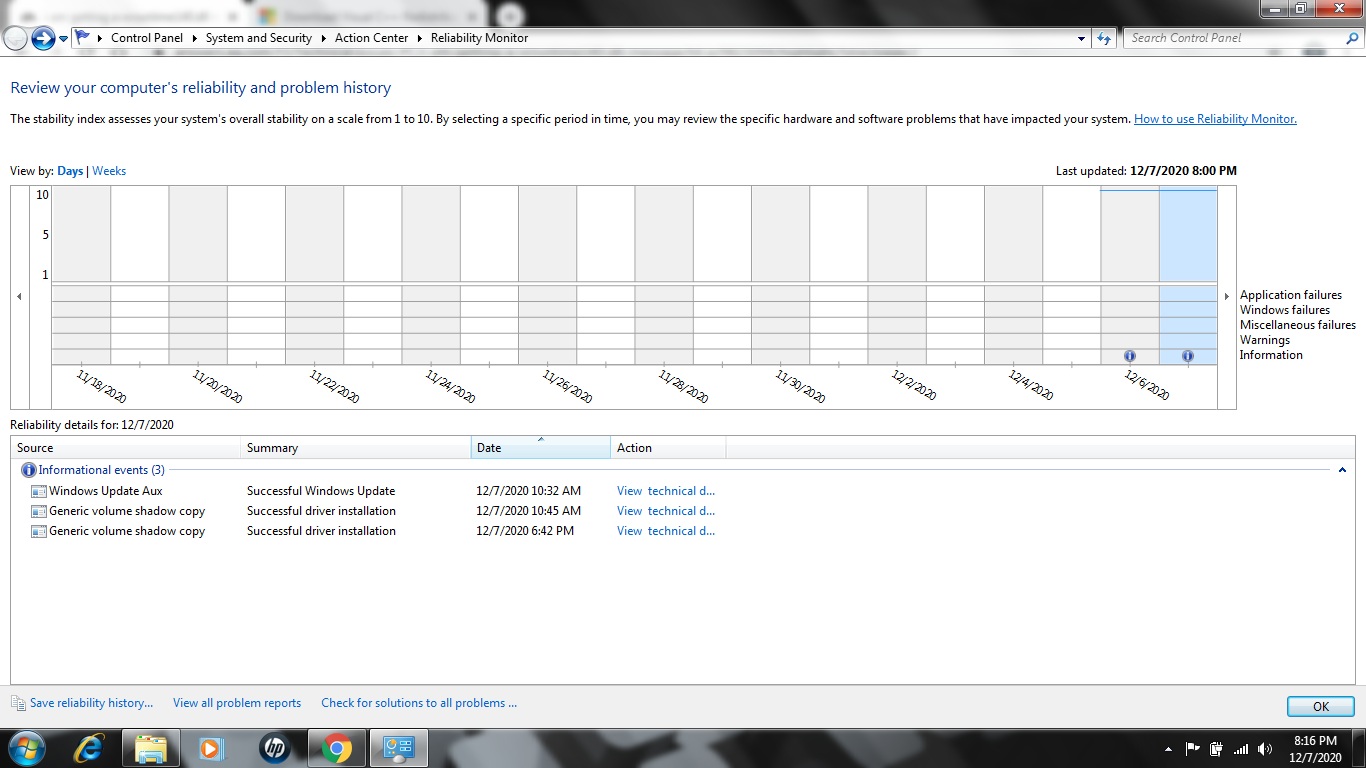The height and width of the screenshot is (768, 1366).
Task: Click the OK button
Action: (x=1321, y=706)
